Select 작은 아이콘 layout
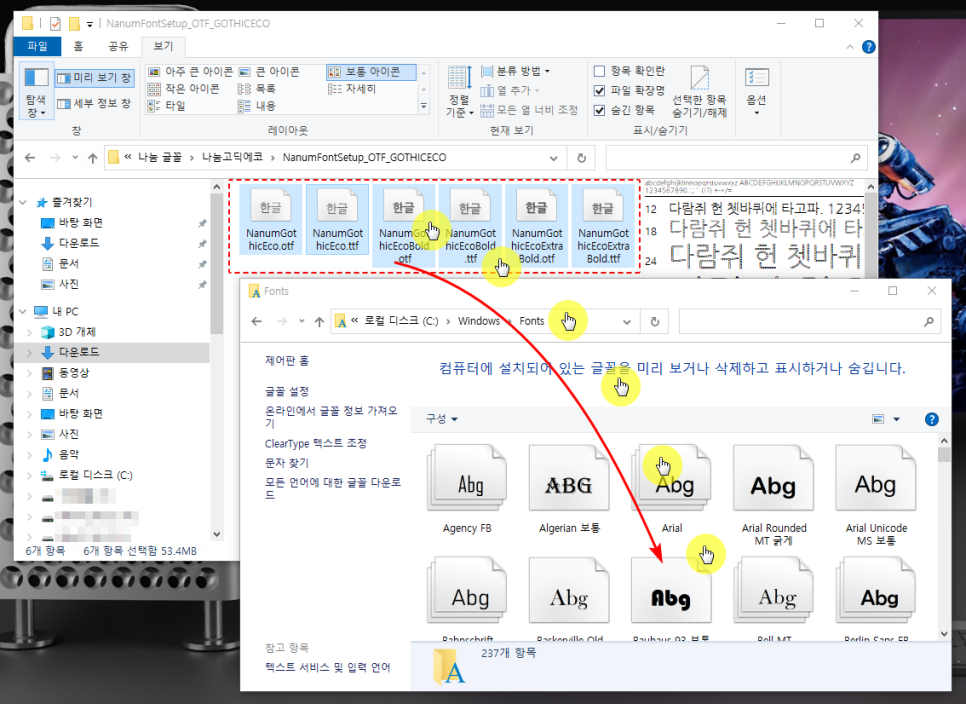 pyautogui.click(x=184, y=89)
